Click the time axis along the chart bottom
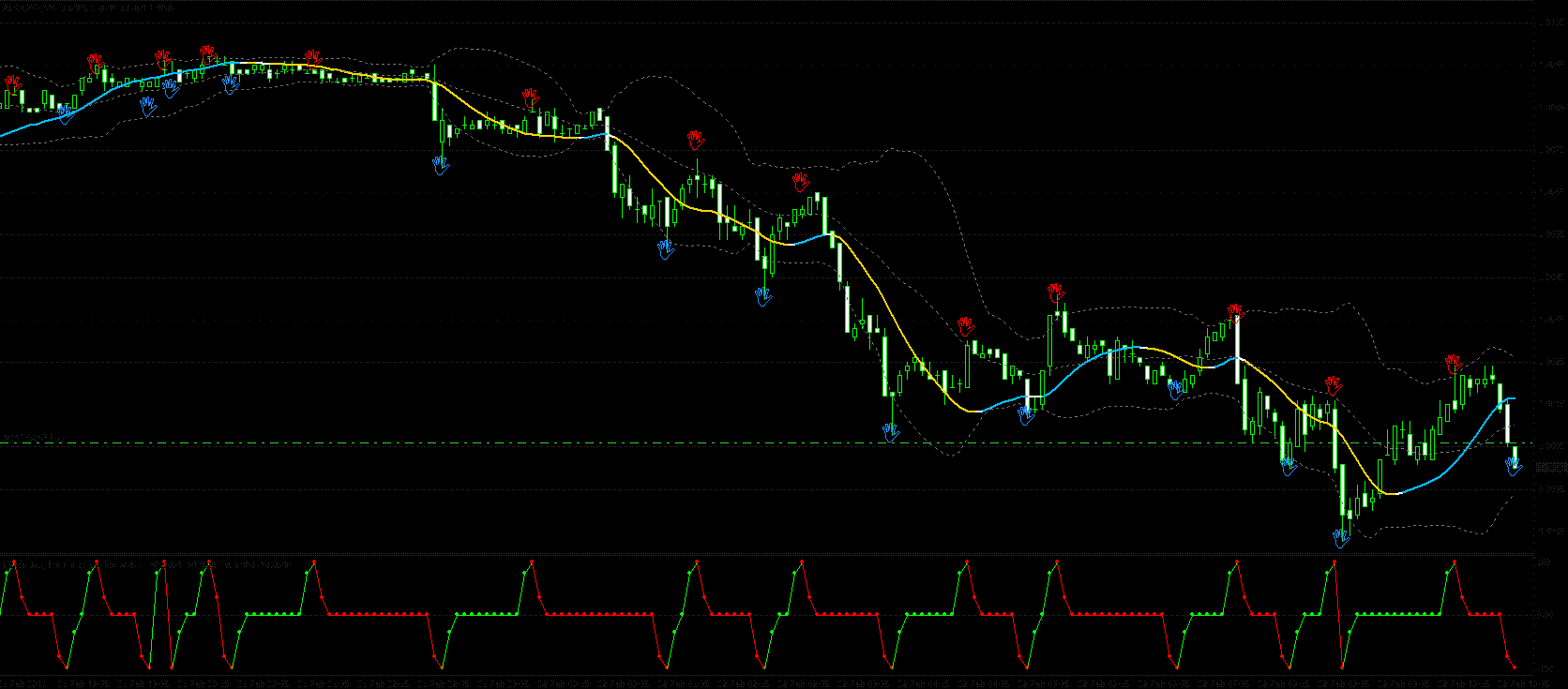The height and width of the screenshot is (689, 1568). click(767, 682)
